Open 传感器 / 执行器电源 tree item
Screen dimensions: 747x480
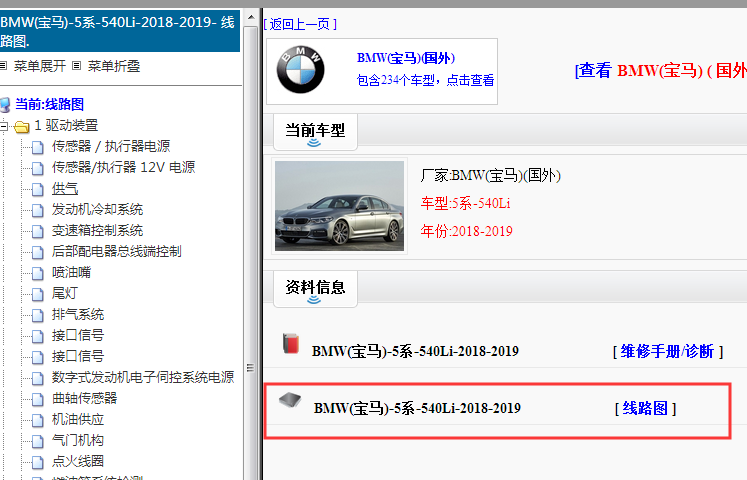[111, 146]
